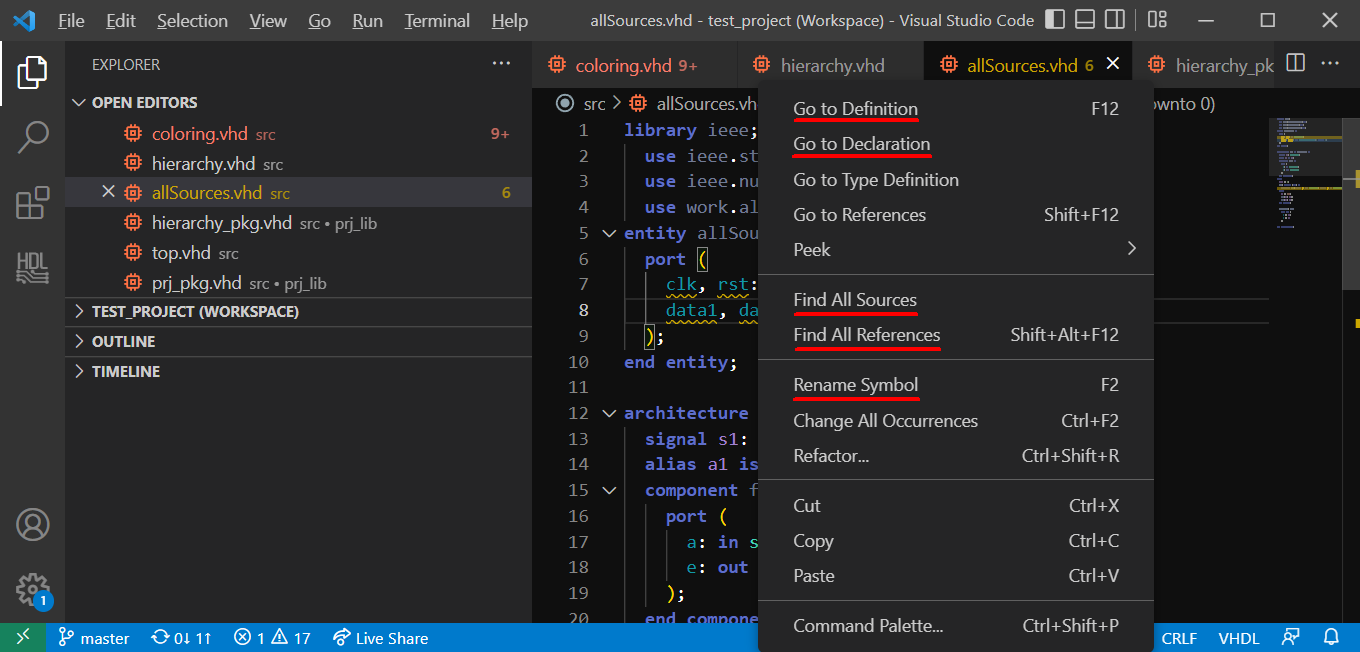
Task: Start a Live Share session
Action: click(380, 637)
